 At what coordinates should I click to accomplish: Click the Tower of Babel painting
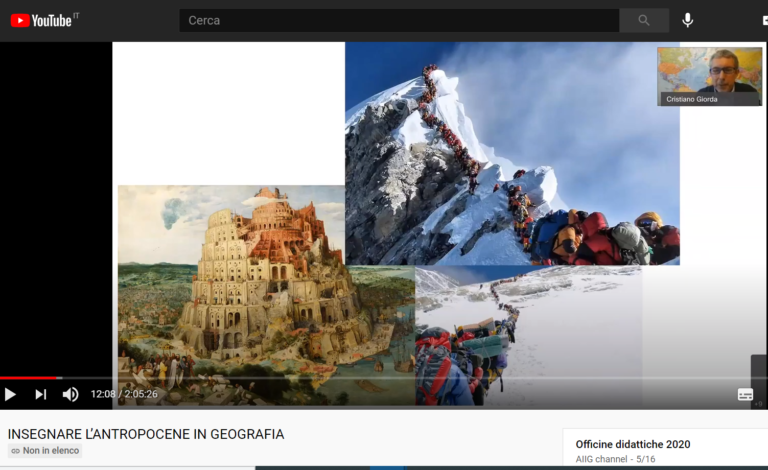(x=266, y=295)
